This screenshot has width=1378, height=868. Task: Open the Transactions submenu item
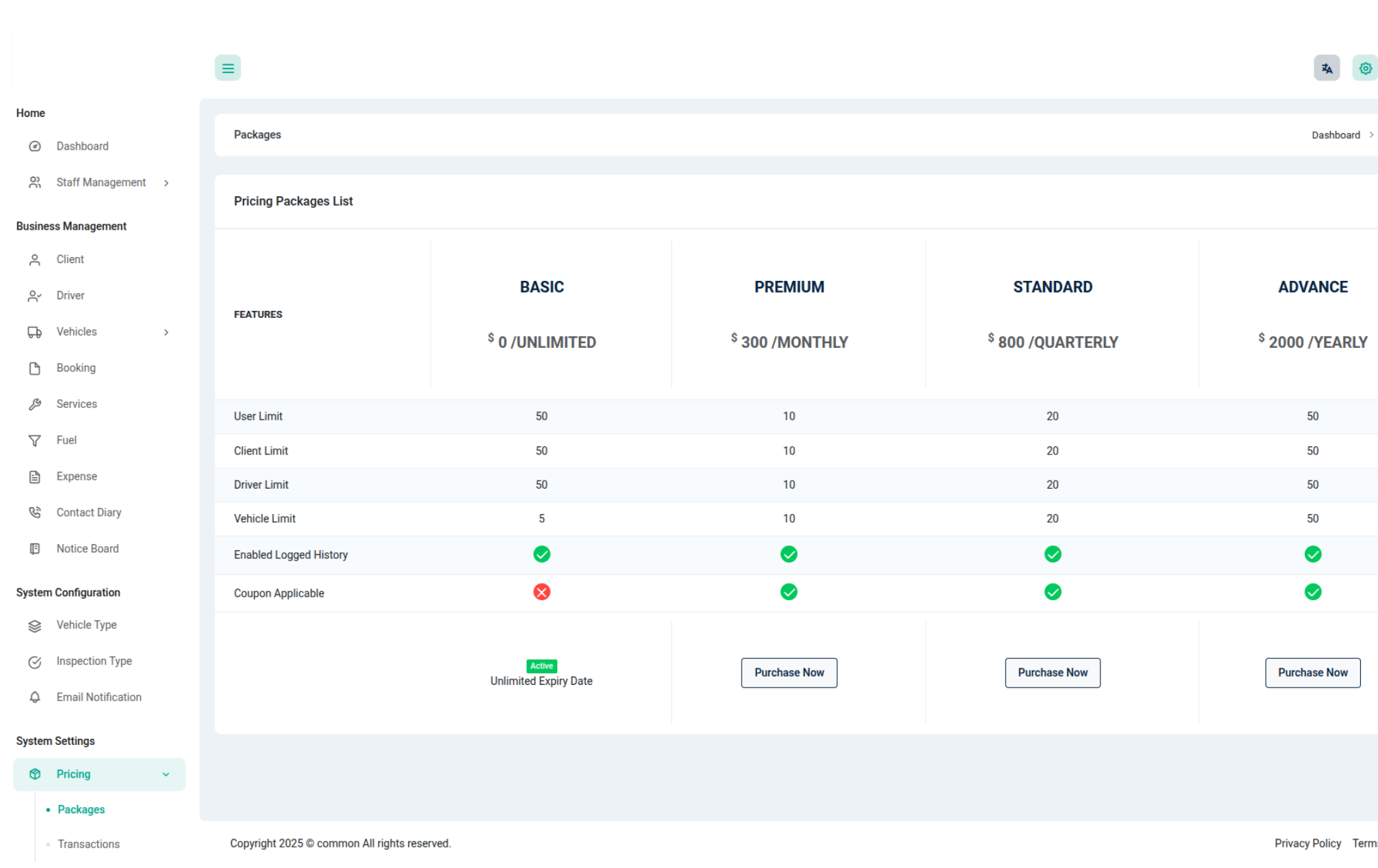pos(89,844)
